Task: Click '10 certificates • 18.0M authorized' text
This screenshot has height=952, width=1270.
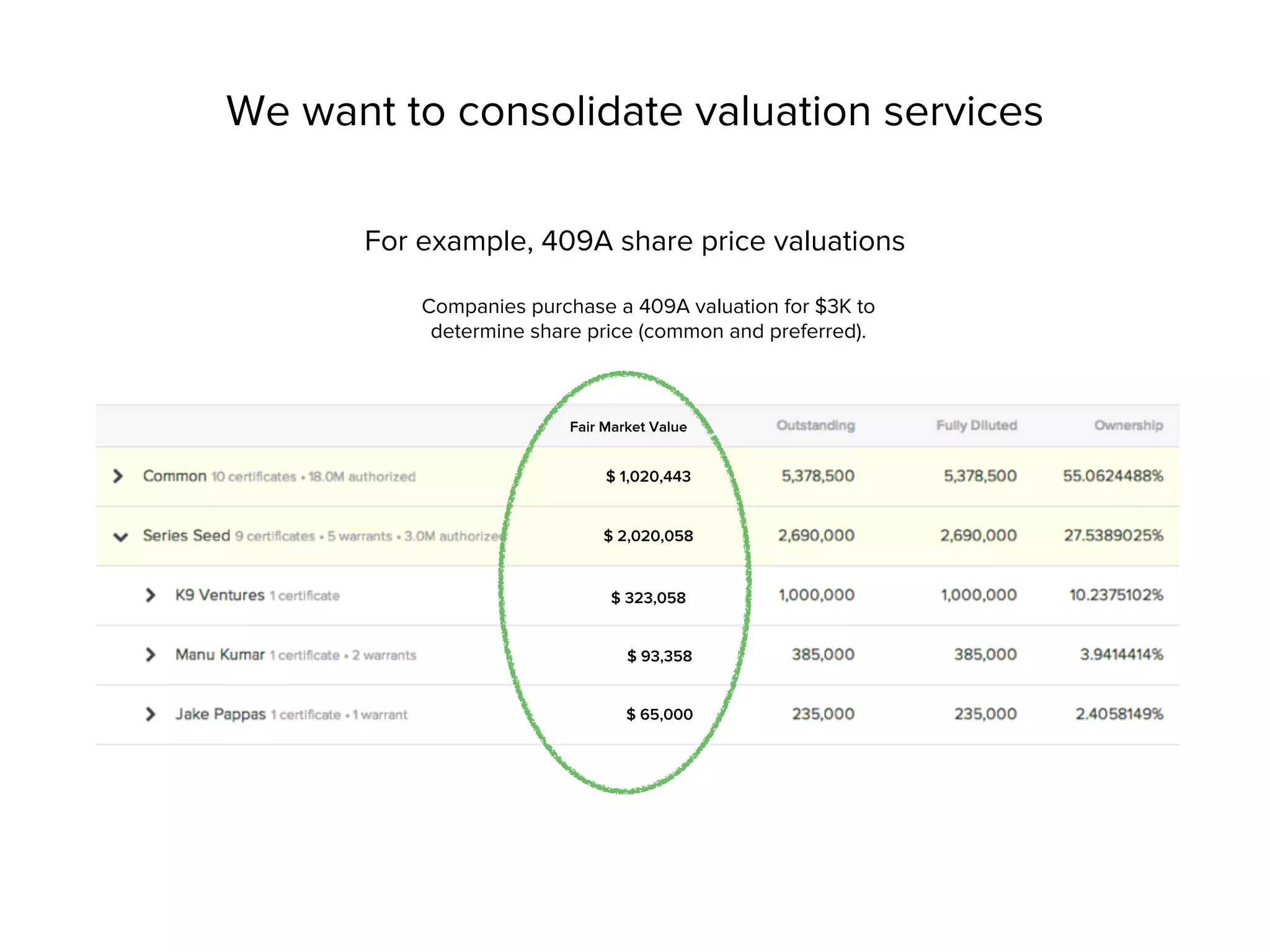Action: click(313, 477)
